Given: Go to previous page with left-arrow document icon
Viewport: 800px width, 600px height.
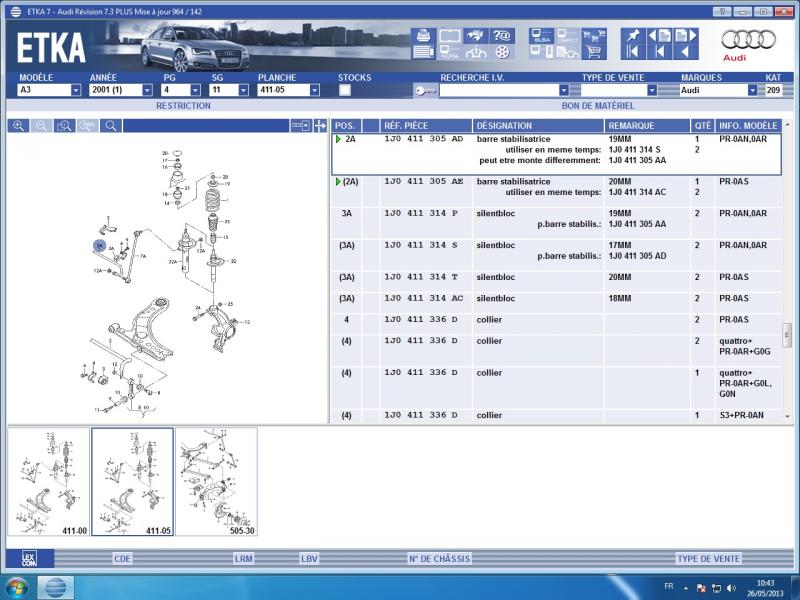Looking at the screenshot, I should tap(659, 36).
